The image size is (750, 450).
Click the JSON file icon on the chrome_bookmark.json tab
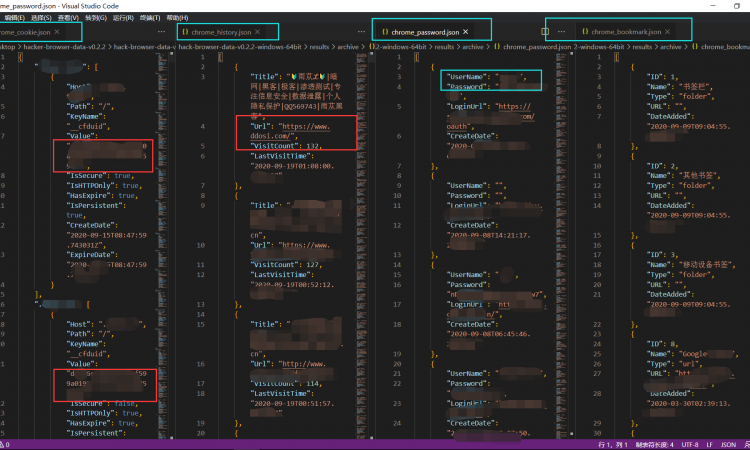(585, 32)
